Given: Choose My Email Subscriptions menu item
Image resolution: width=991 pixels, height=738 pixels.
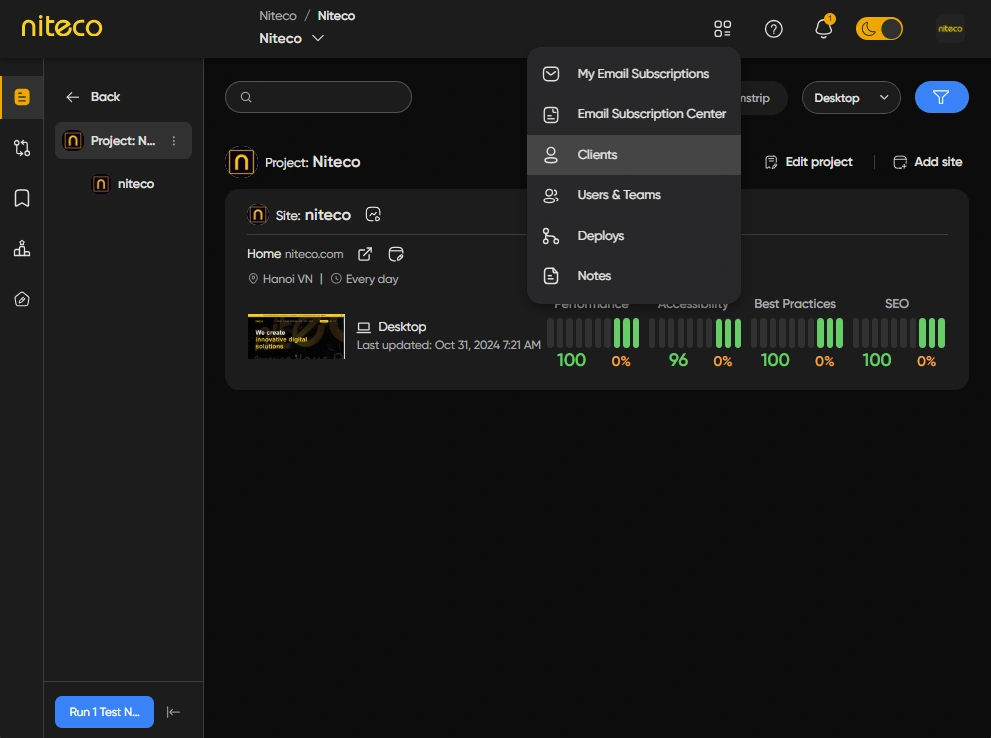Looking at the screenshot, I should coord(634,74).
